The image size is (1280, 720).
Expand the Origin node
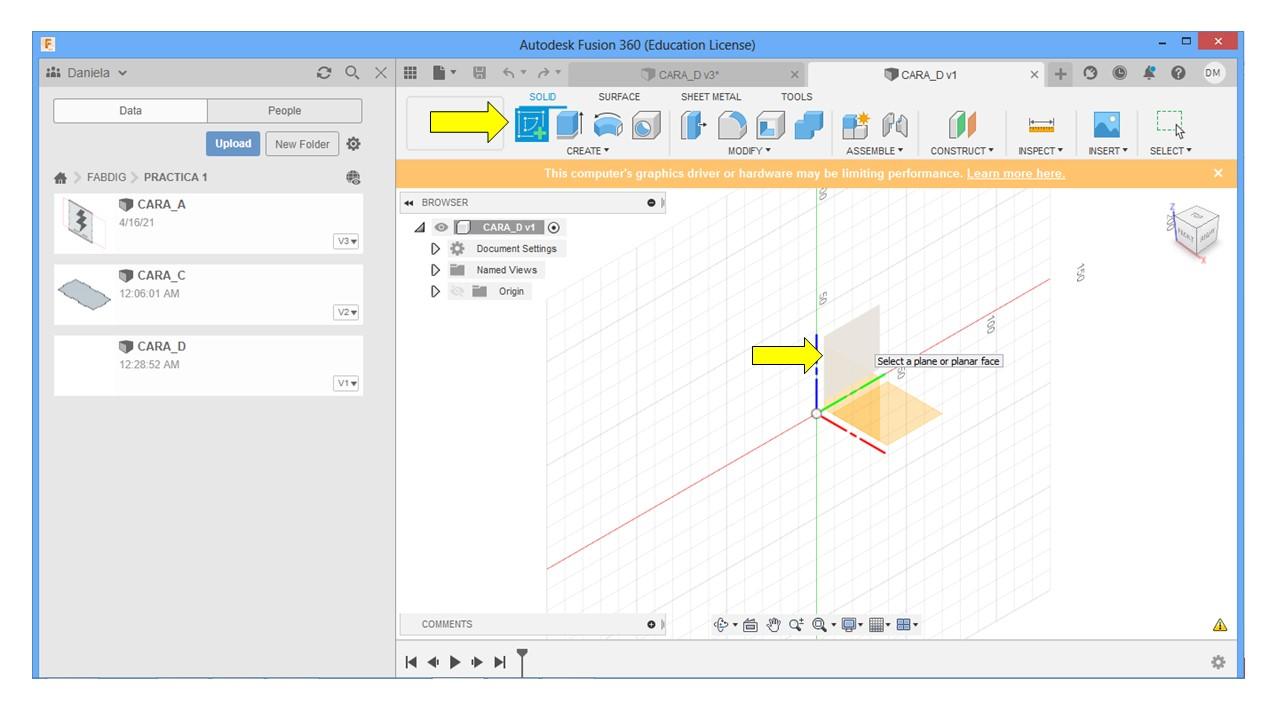coord(435,291)
